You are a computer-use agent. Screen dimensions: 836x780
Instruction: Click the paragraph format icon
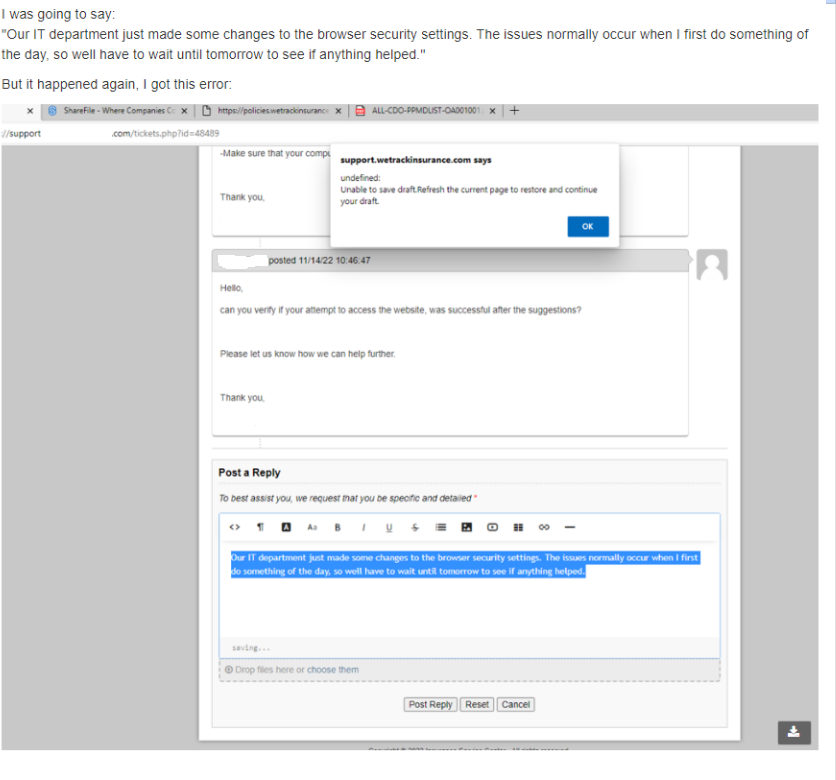tap(260, 527)
